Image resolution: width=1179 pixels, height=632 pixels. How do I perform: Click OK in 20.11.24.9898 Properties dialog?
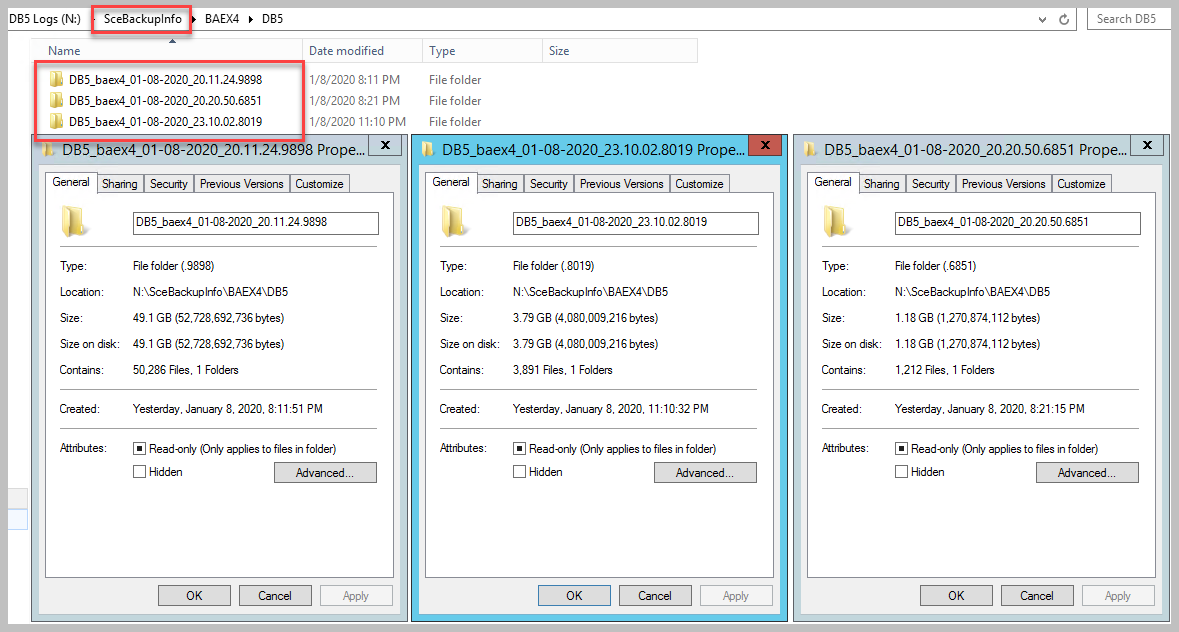click(x=194, y=596)
